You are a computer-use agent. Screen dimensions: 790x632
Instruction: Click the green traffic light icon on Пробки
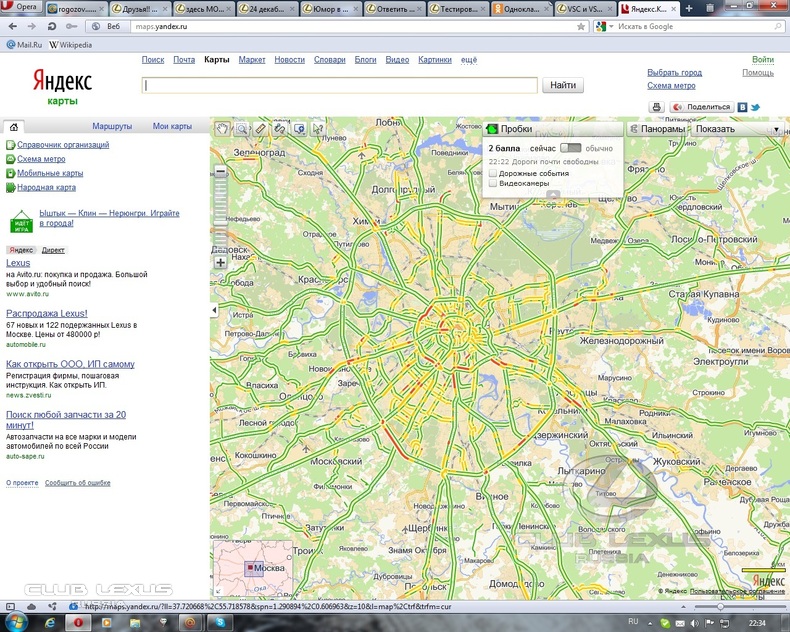(492, 129)
